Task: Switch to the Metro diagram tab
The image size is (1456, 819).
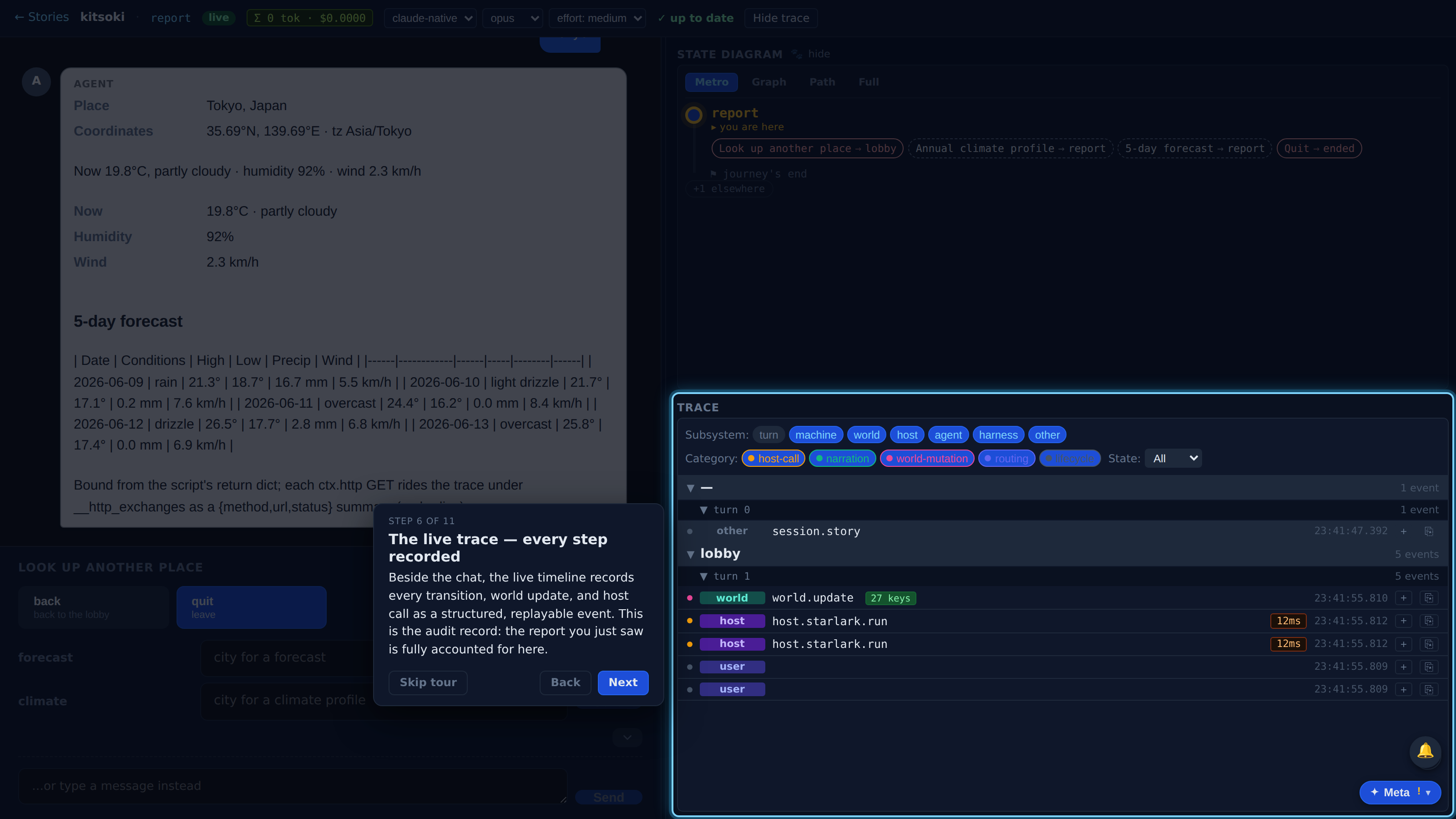Action: tap(711, 82)
